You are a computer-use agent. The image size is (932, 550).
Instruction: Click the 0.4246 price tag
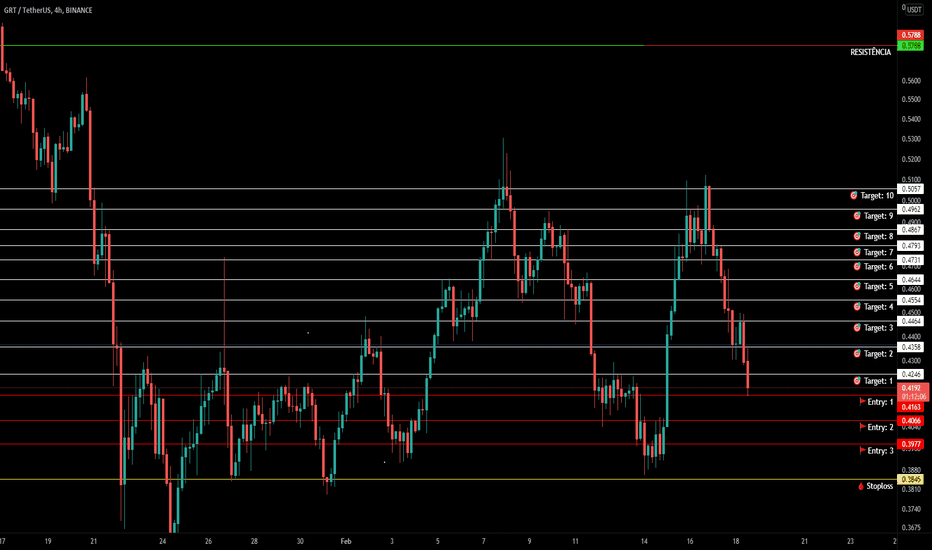click(910, 374)
